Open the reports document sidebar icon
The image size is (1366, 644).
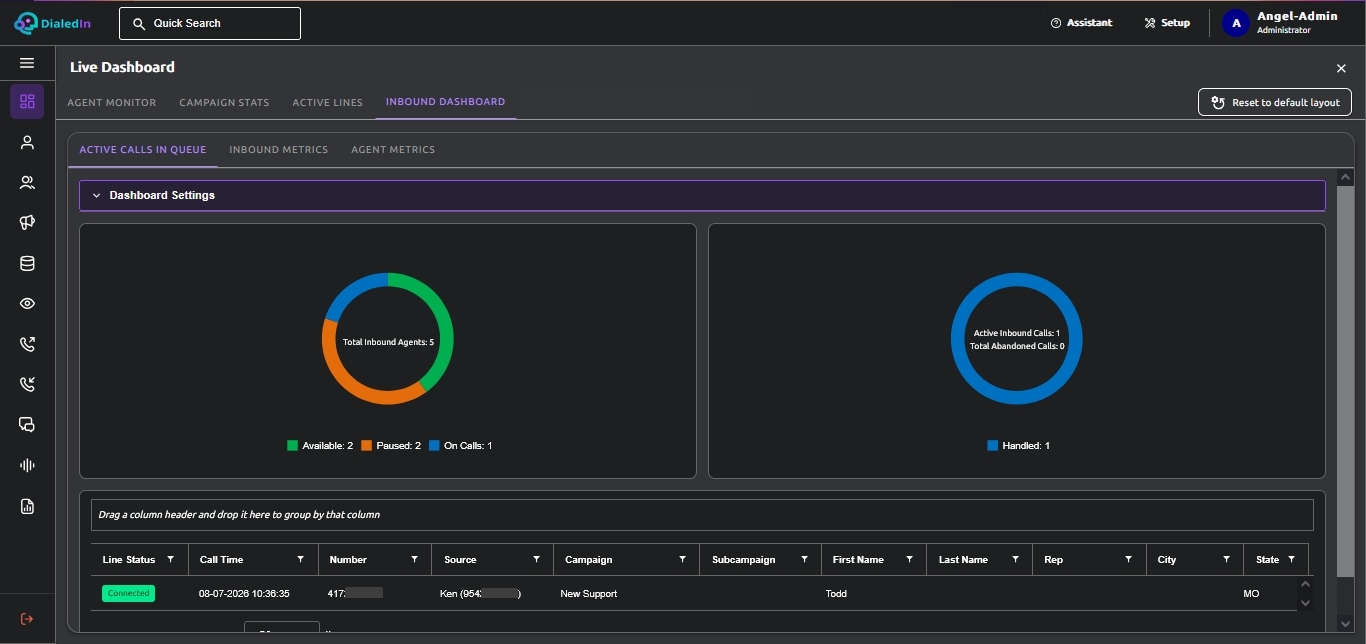tap(27, 506)
